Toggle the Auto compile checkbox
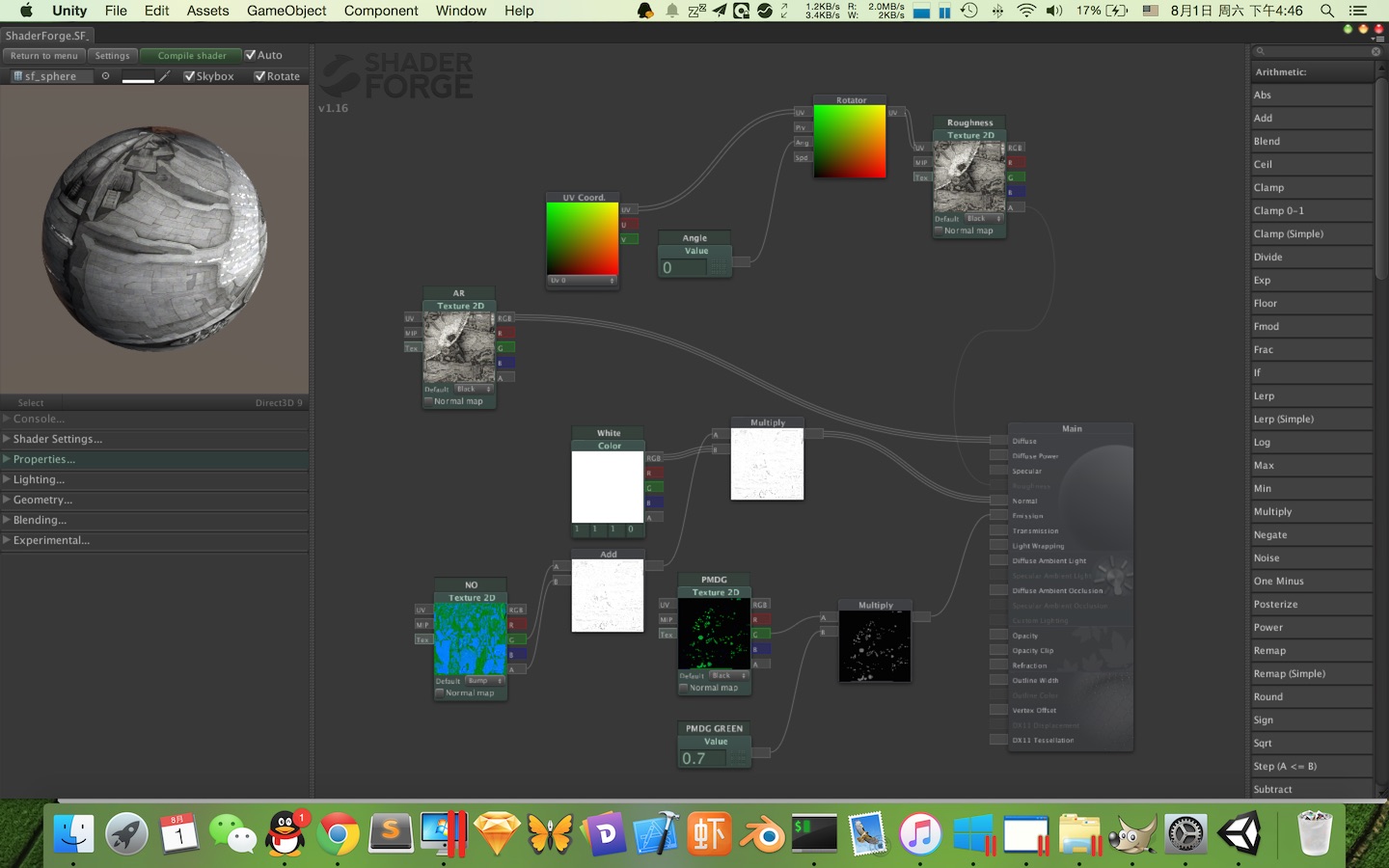1389x868 pixels. [x=251, y=55]
